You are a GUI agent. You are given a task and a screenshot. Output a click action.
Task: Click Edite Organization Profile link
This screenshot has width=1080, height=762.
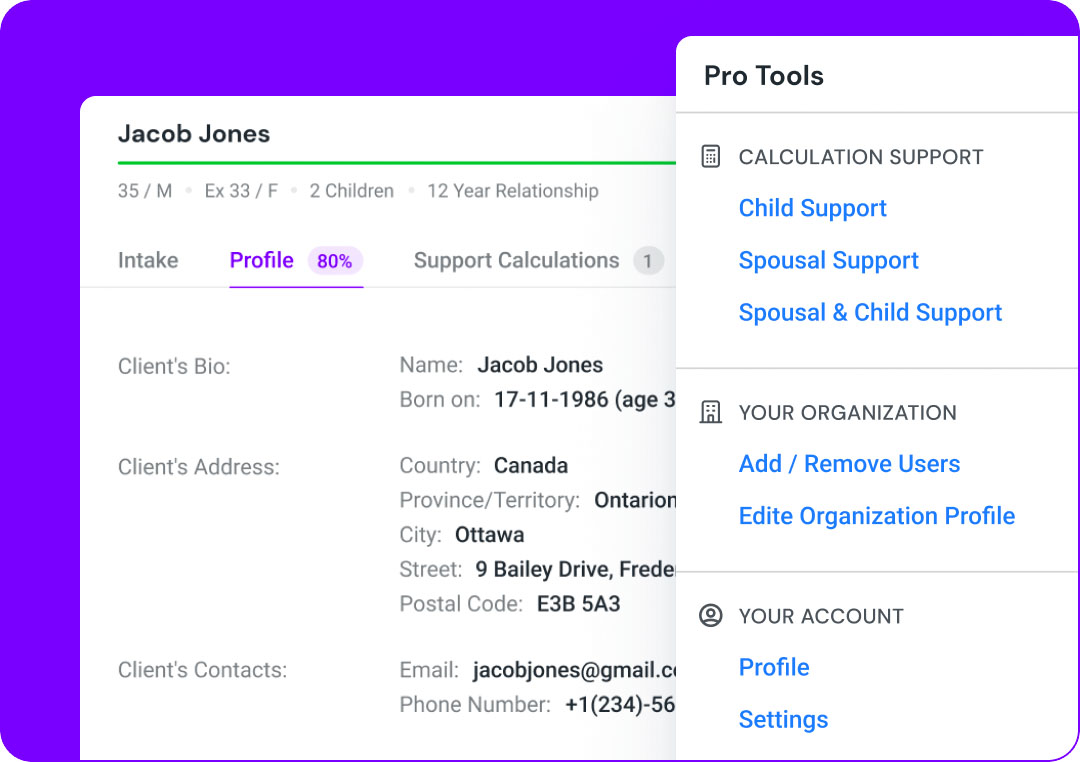[876, 516]
